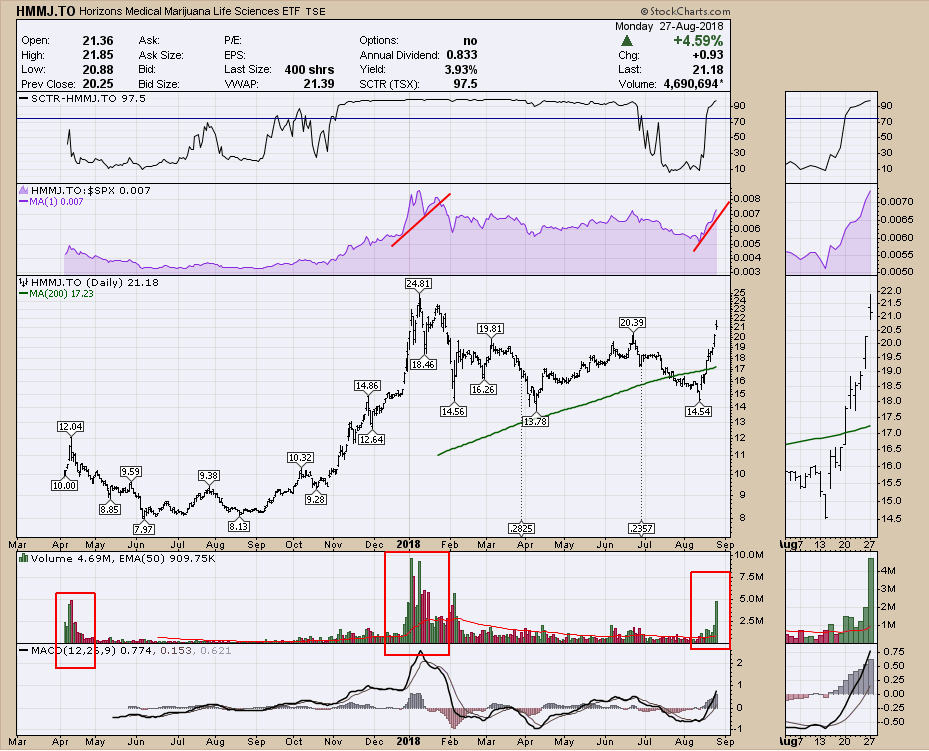This screenshot has height=751, width=929.
Task: Click the High 21.85 value
Action: click(x=98, y=54)
